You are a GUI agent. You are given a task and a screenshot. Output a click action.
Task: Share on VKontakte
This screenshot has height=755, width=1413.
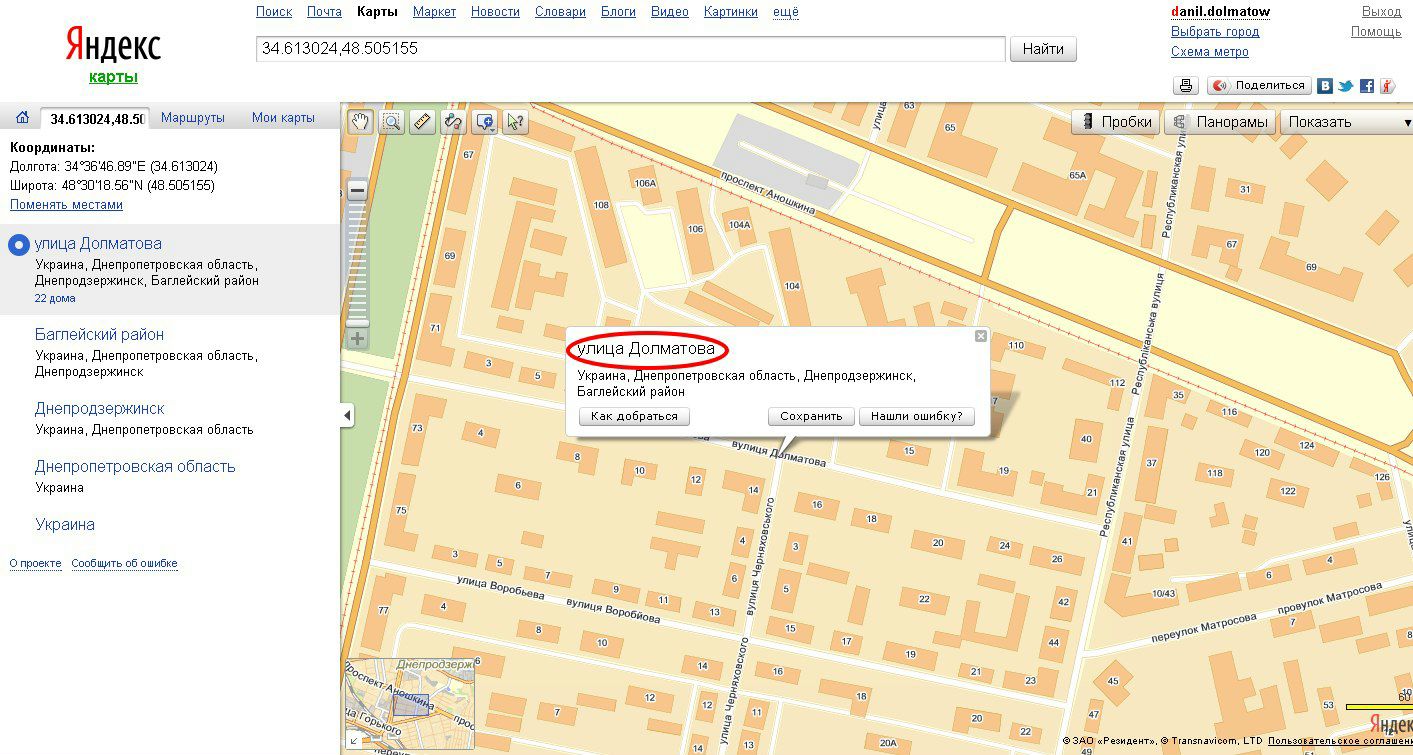pyautogui.click(x=1325, y=86)
